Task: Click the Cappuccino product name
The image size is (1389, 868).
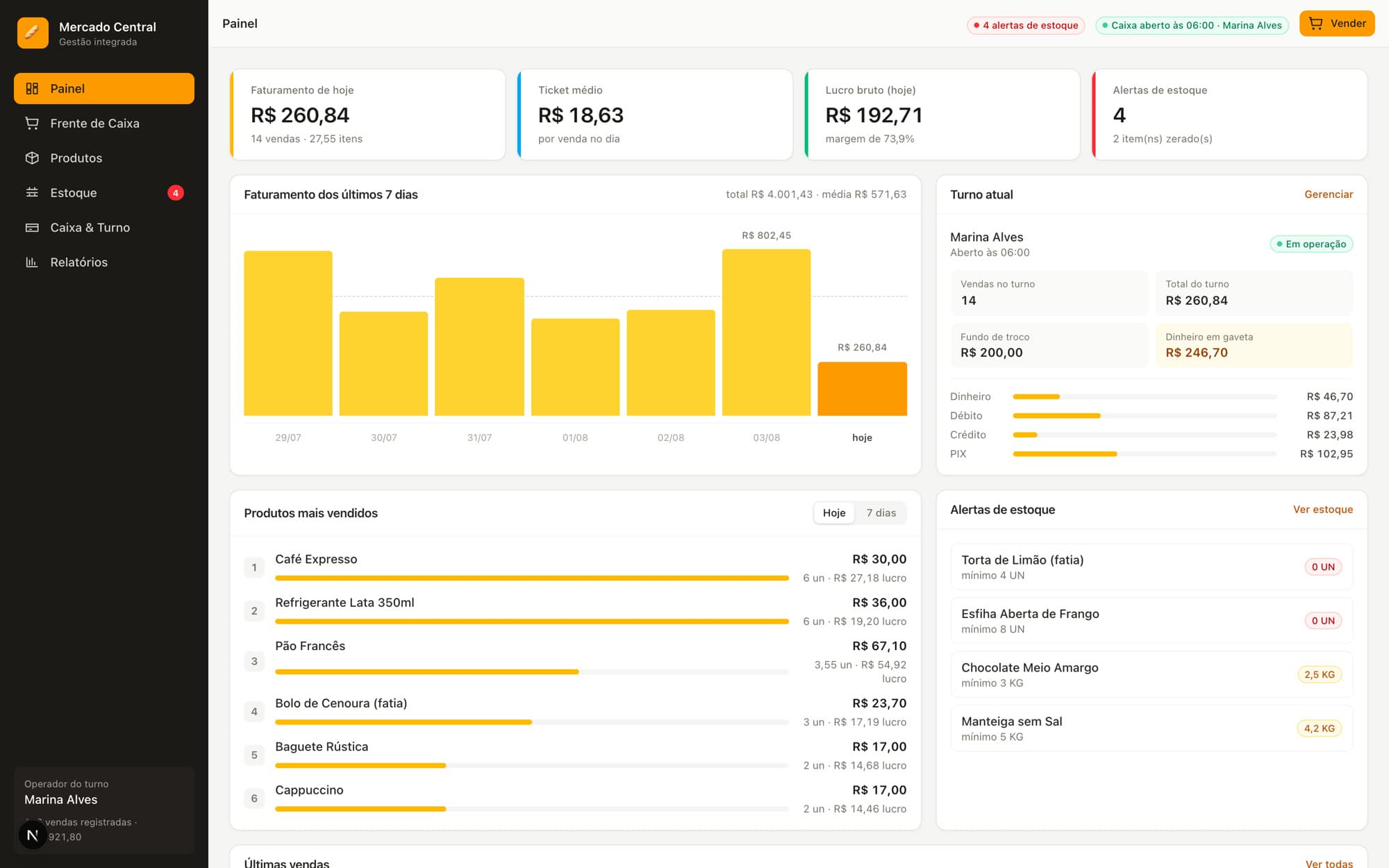Action: (309, 790)
